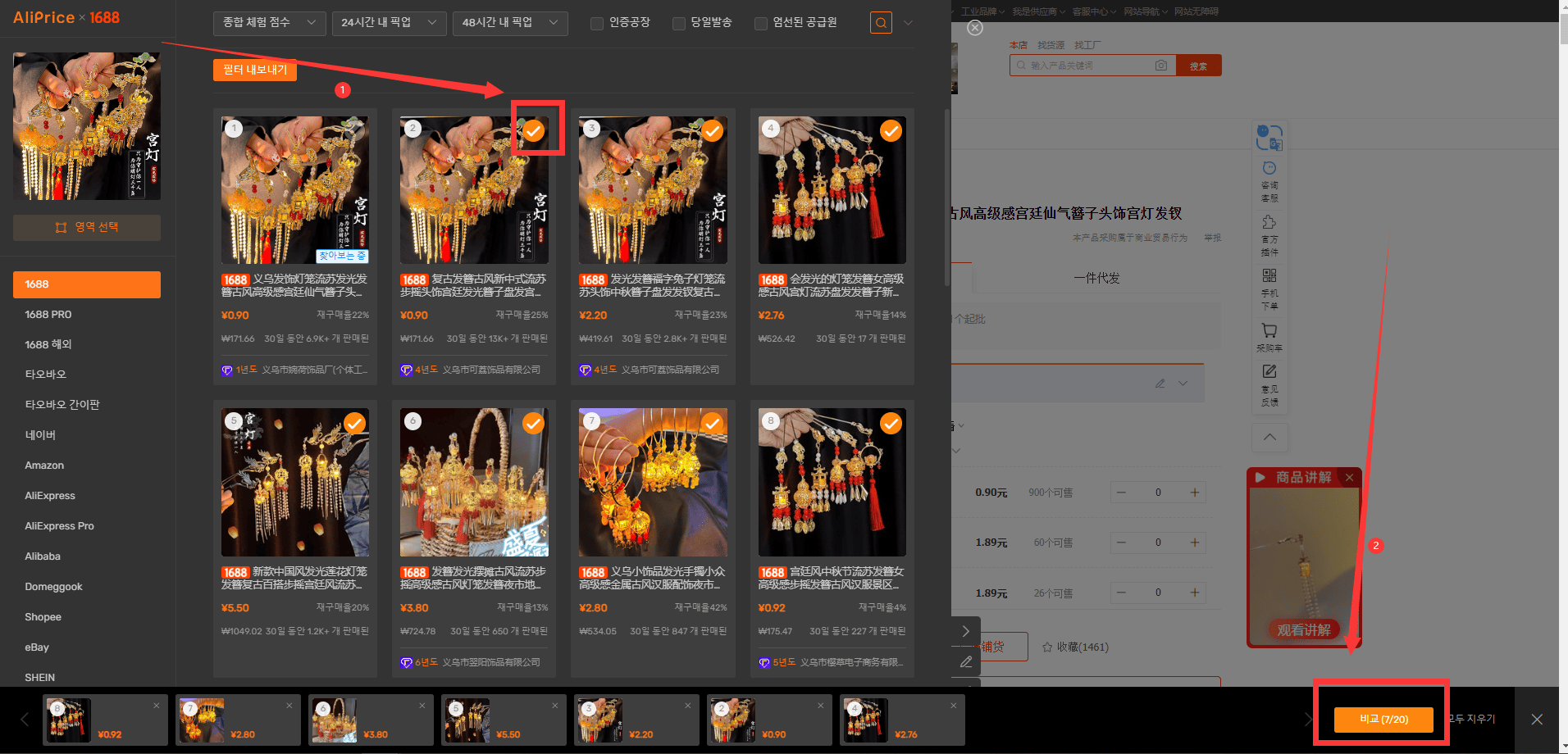The width and height of the screenshot is (1568, 754).
Task: Select Amazon in the platform list
Action: (44, 465)
